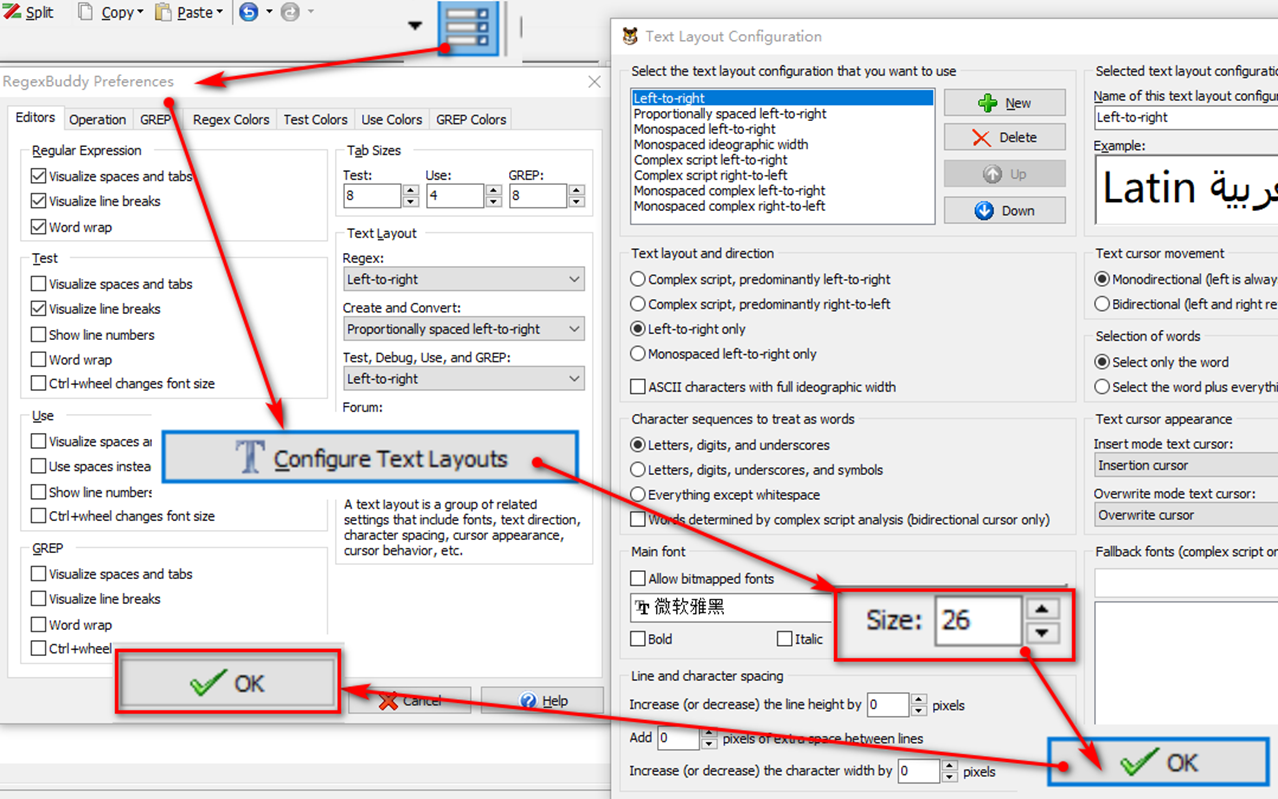Enable Test Visualize spaces and tabs
Image resolution: width=1278 pixels, height=799 pixels.
pyautogui.click(x=38, y=284)
